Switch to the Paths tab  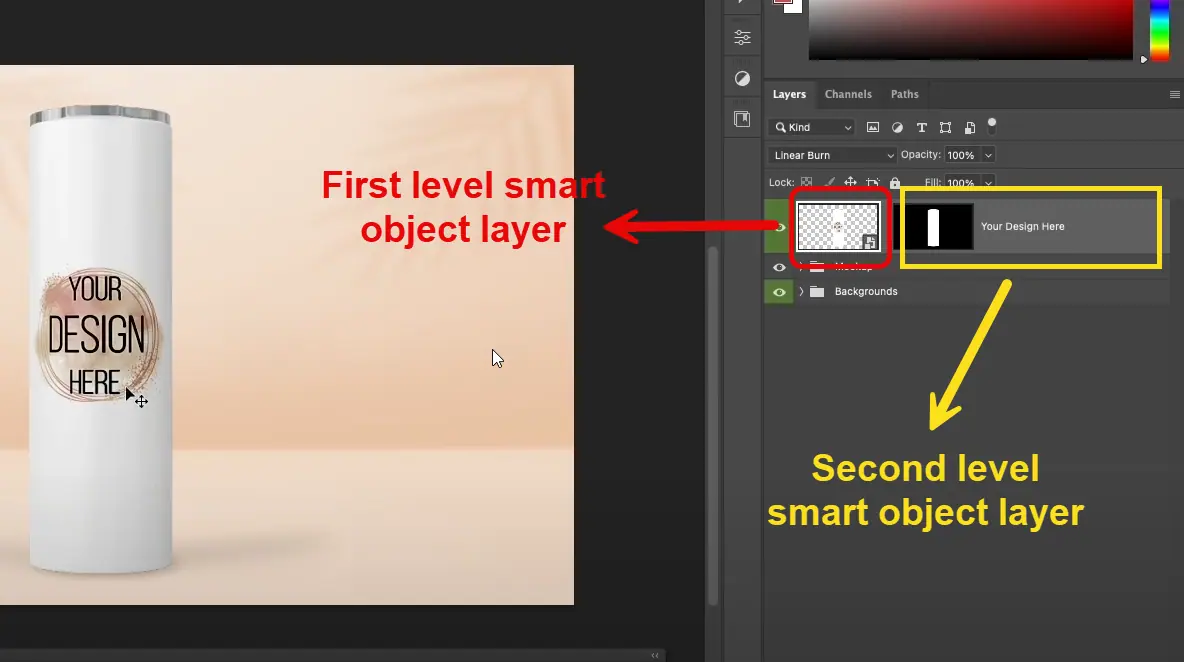[x=904, y=94]
